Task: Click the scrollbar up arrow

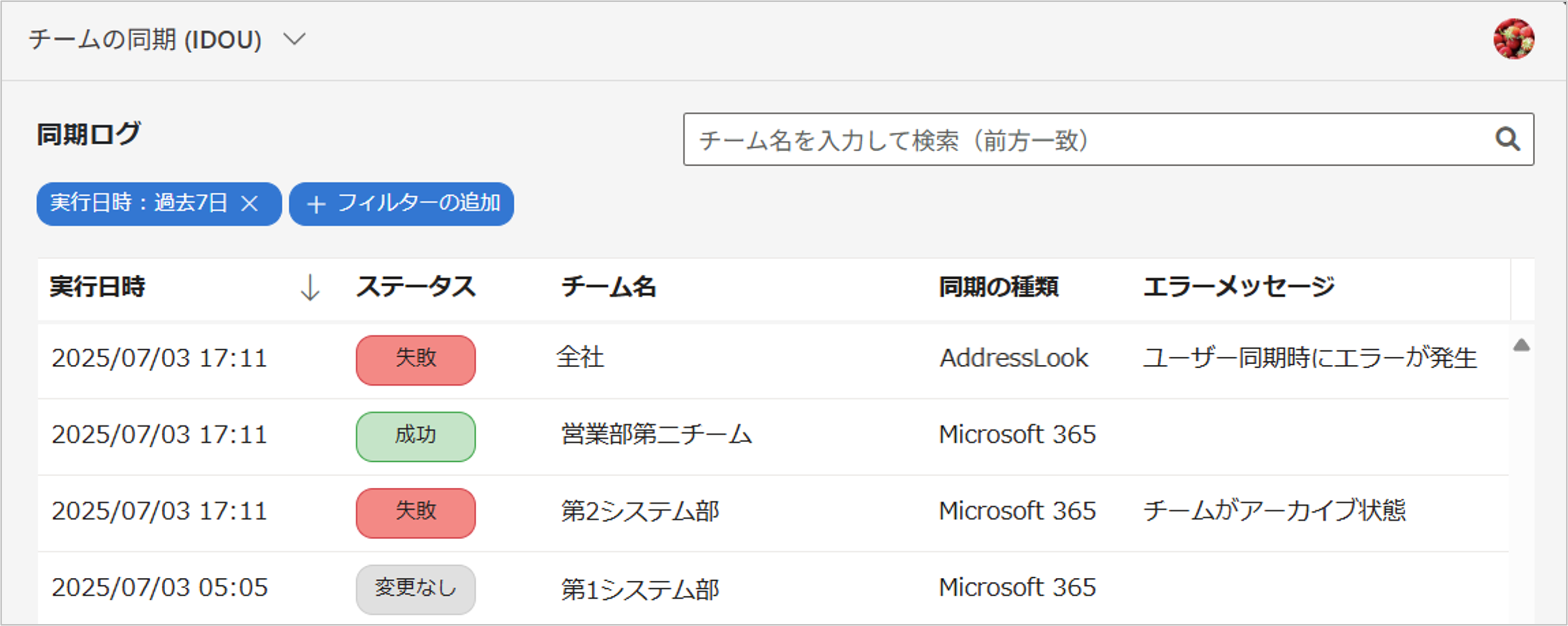Action: click(1521, 345)
